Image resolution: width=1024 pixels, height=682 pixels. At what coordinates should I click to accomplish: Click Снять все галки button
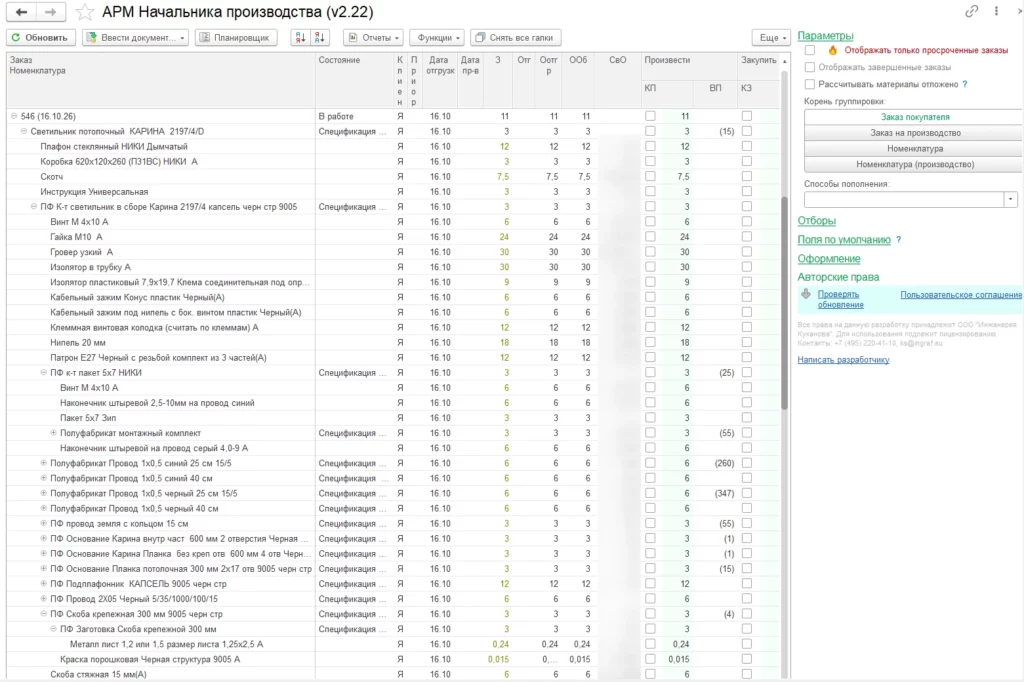[515, 38]
